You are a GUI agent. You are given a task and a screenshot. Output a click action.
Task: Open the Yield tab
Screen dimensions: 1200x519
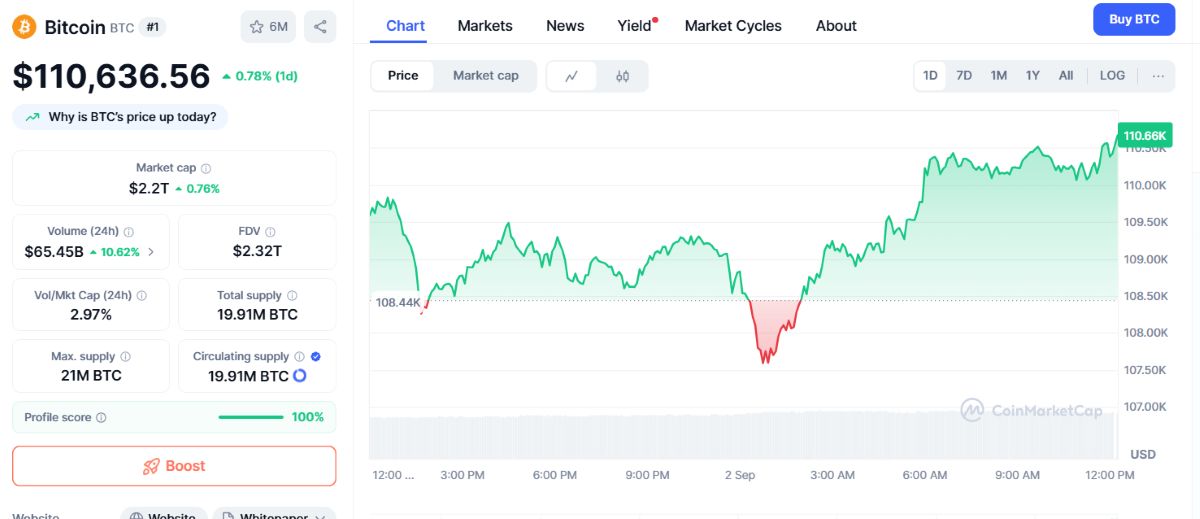click(634, 26)
